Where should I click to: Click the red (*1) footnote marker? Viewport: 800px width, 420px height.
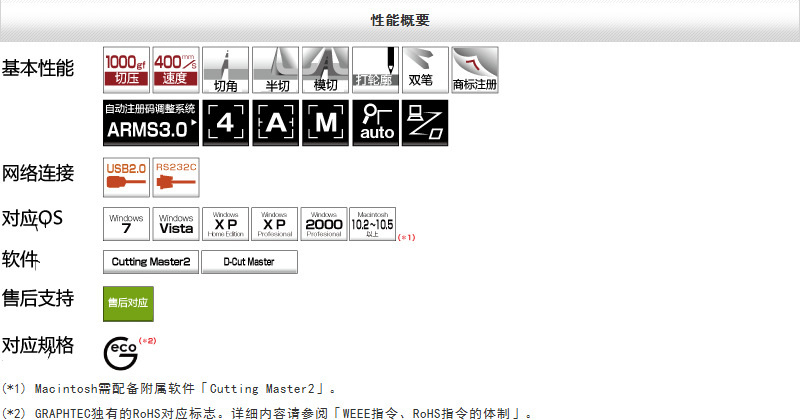pos(406,237)
